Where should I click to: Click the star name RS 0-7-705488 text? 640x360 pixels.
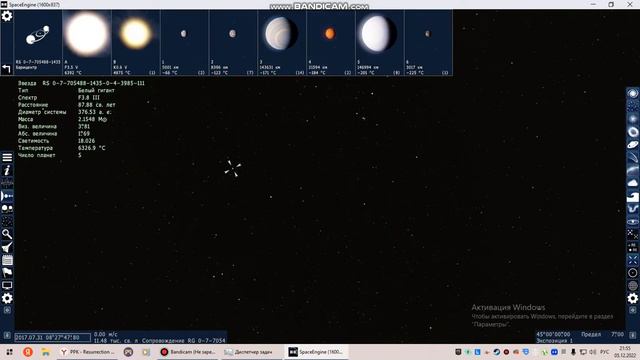click(x=93, y=83)
